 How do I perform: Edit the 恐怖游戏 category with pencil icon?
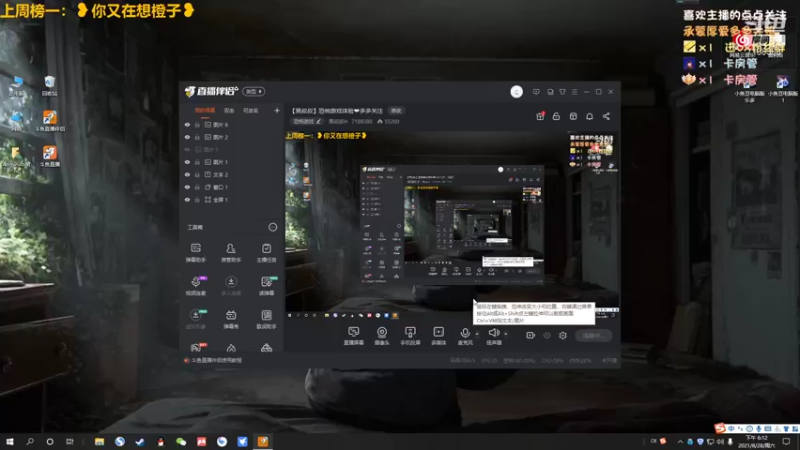pos(318,121)
